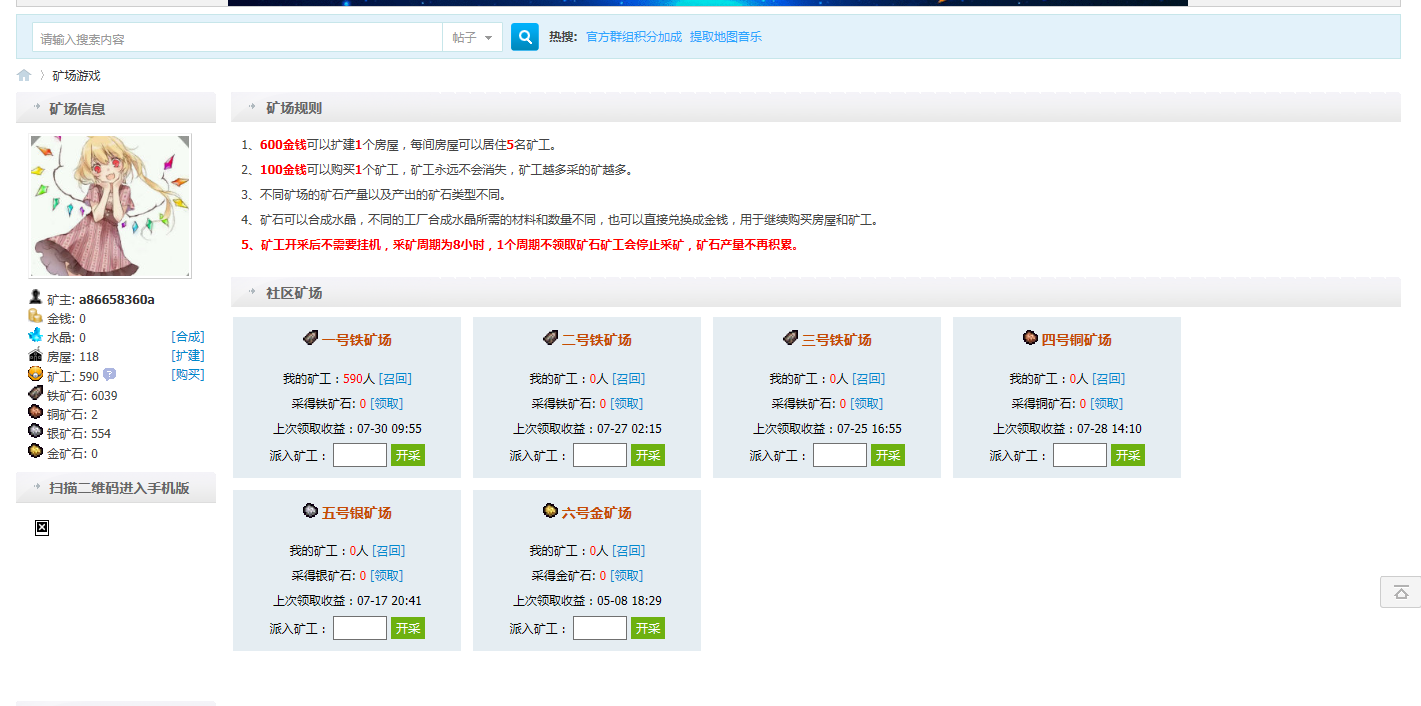This screenshot has height=706, width=1421.
Task: Click the 派入矿工 input for 五号银矿场
Action: [x=360, y=627]
